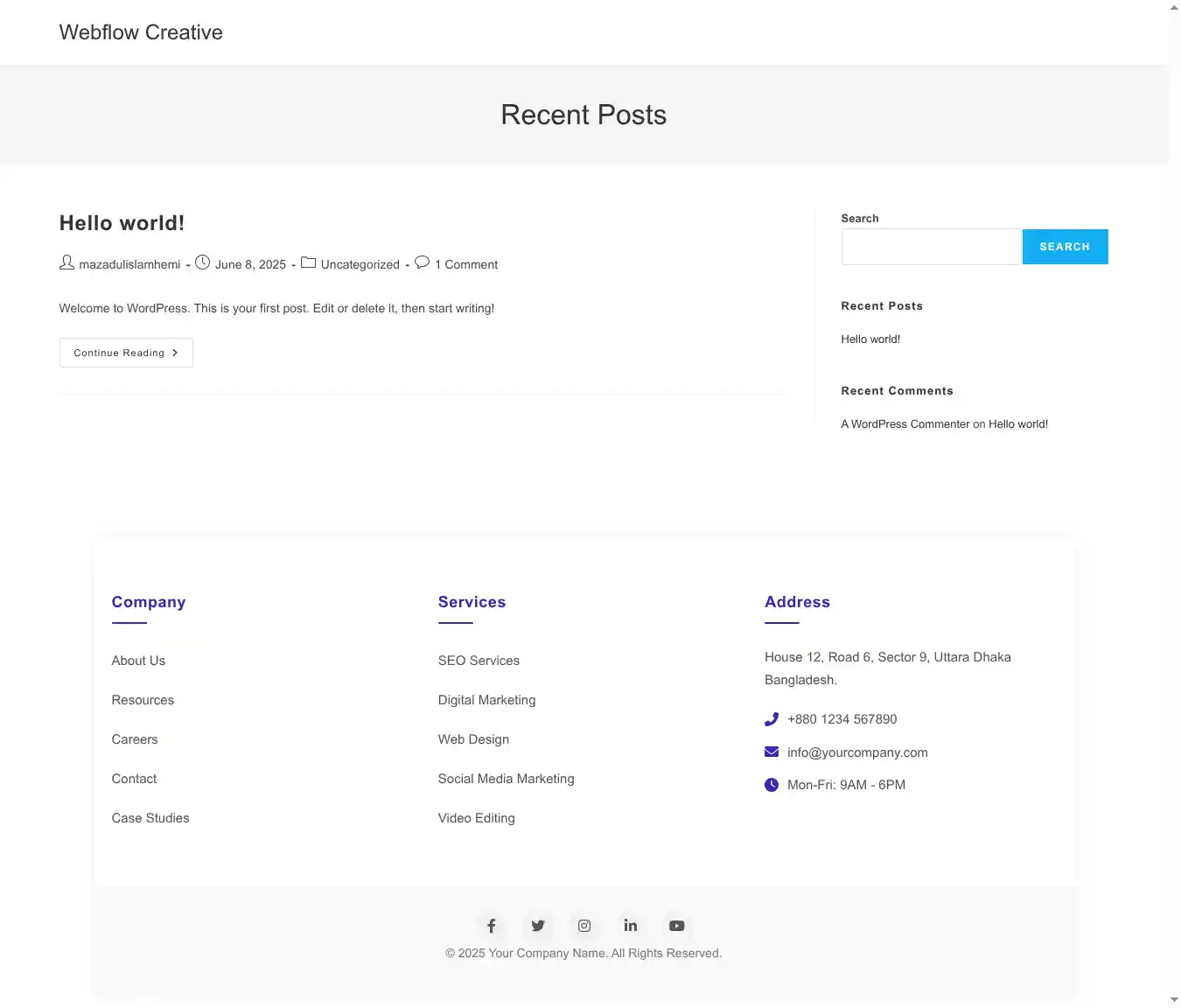The height and width of the screenshot is (1008, 1181).
Task: Open the Instagram social icon
Action: pyautogui.click(x=584, y=926)
